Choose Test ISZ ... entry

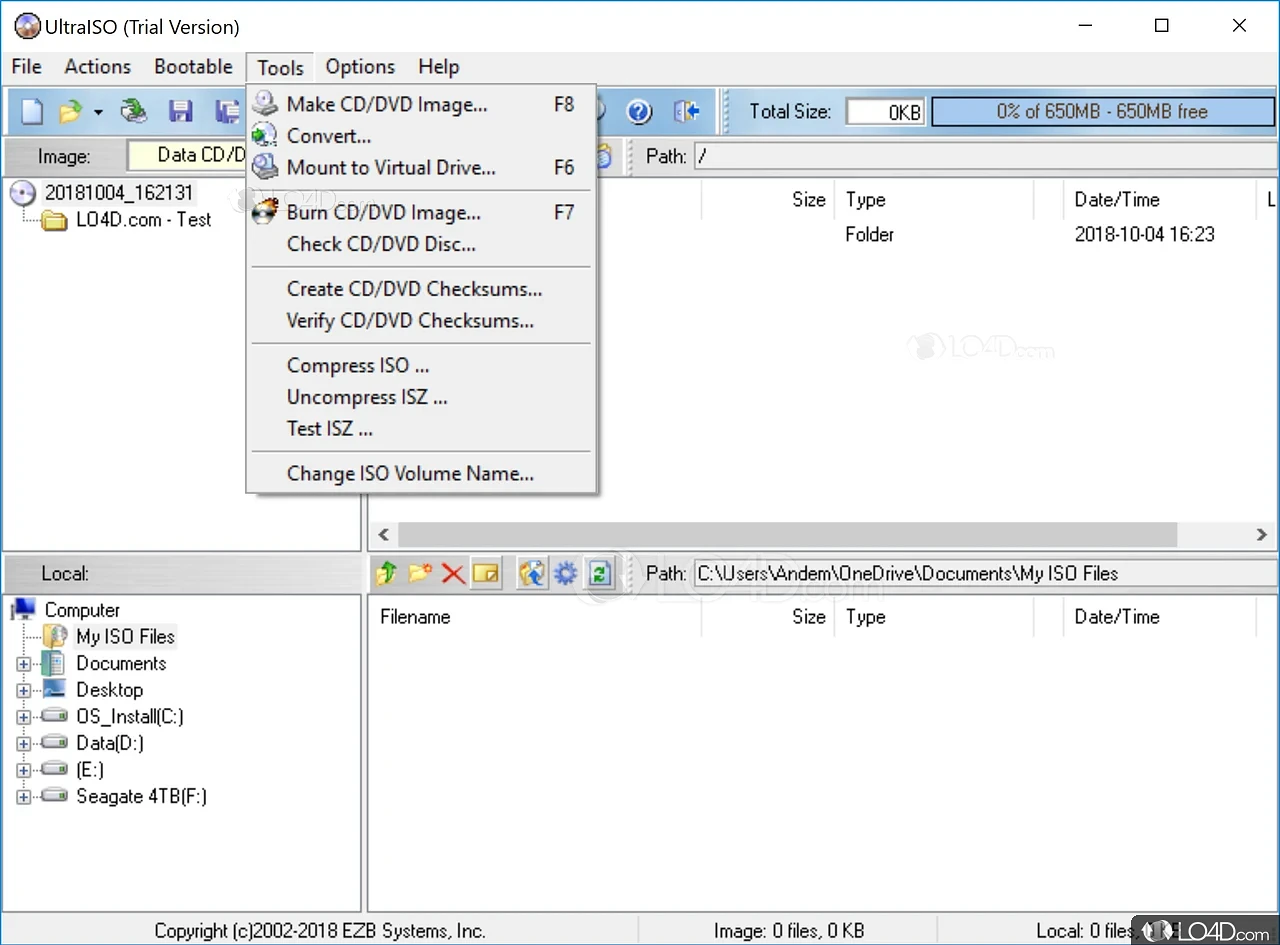click(x=421, y=429)
